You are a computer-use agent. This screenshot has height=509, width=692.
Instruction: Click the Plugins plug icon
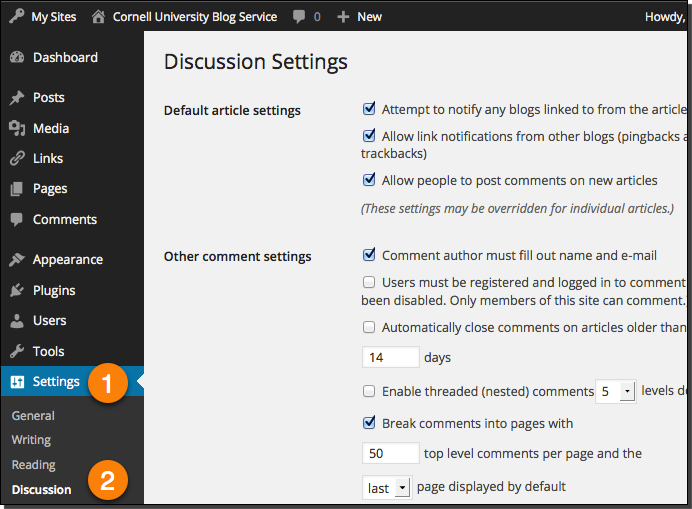coord(17,290)
